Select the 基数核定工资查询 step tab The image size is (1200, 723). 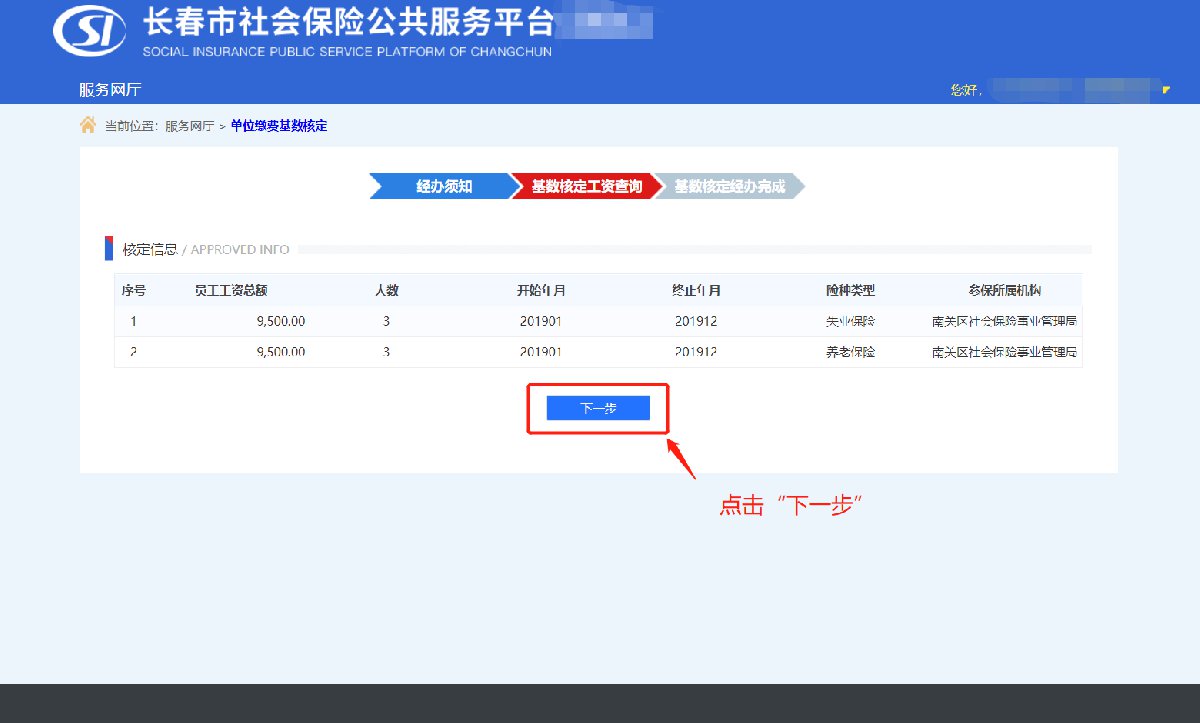586,187
